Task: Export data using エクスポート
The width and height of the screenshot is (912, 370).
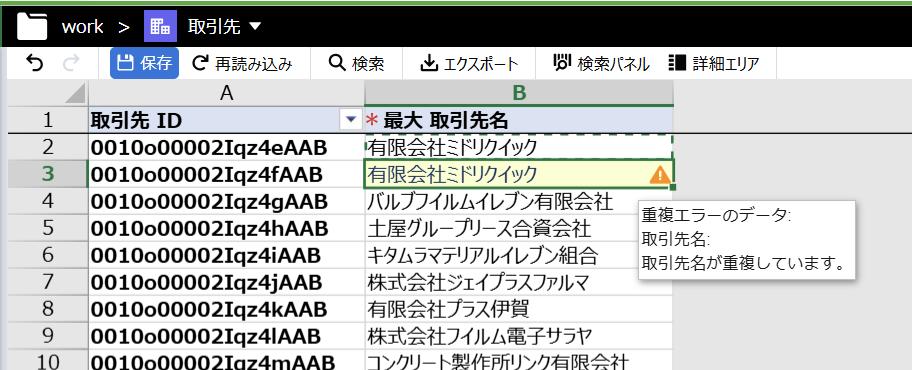Action: 469,63
